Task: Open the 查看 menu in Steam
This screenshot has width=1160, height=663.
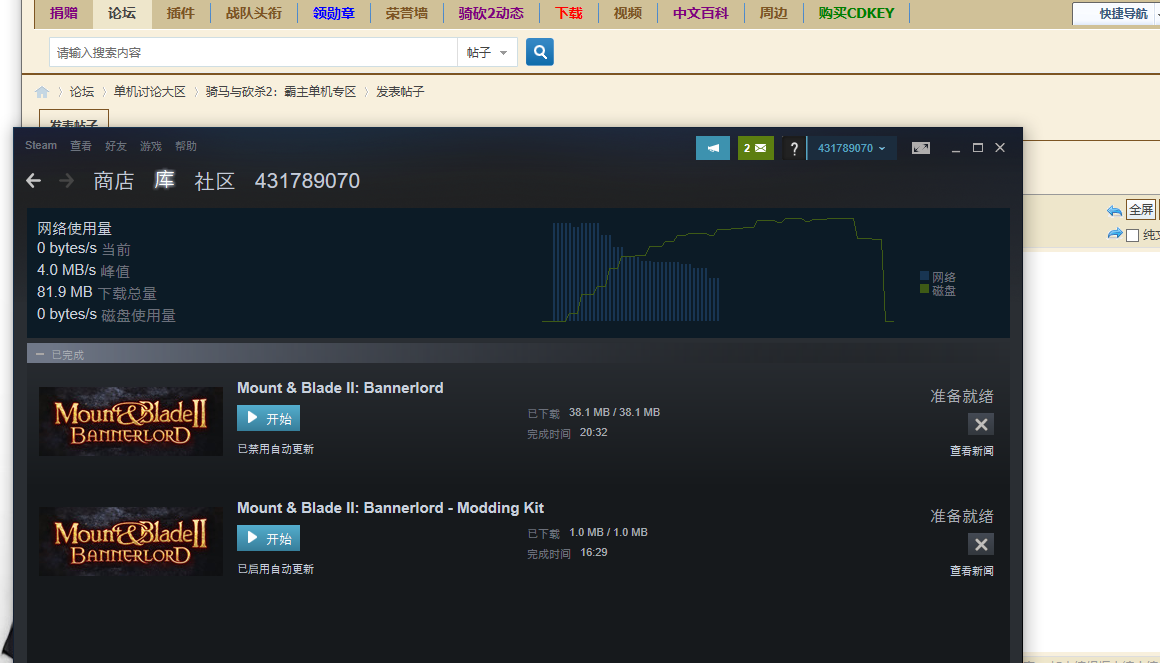Action: coord(81,146)
